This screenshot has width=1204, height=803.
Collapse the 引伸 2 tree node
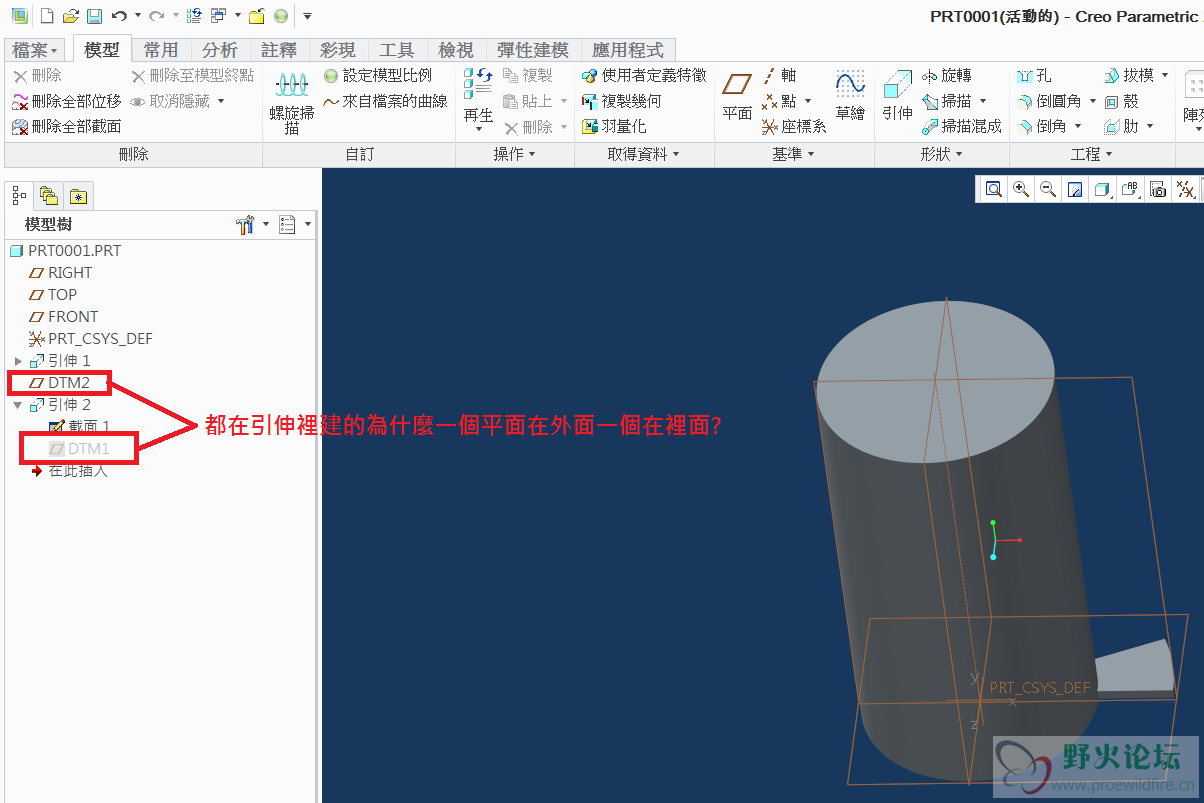pos(18,405)
